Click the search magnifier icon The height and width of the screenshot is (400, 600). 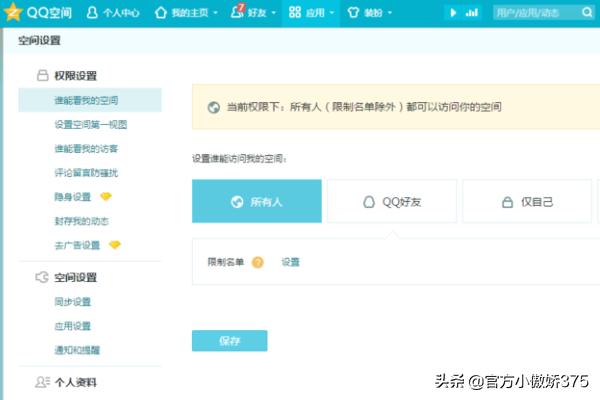587,13
